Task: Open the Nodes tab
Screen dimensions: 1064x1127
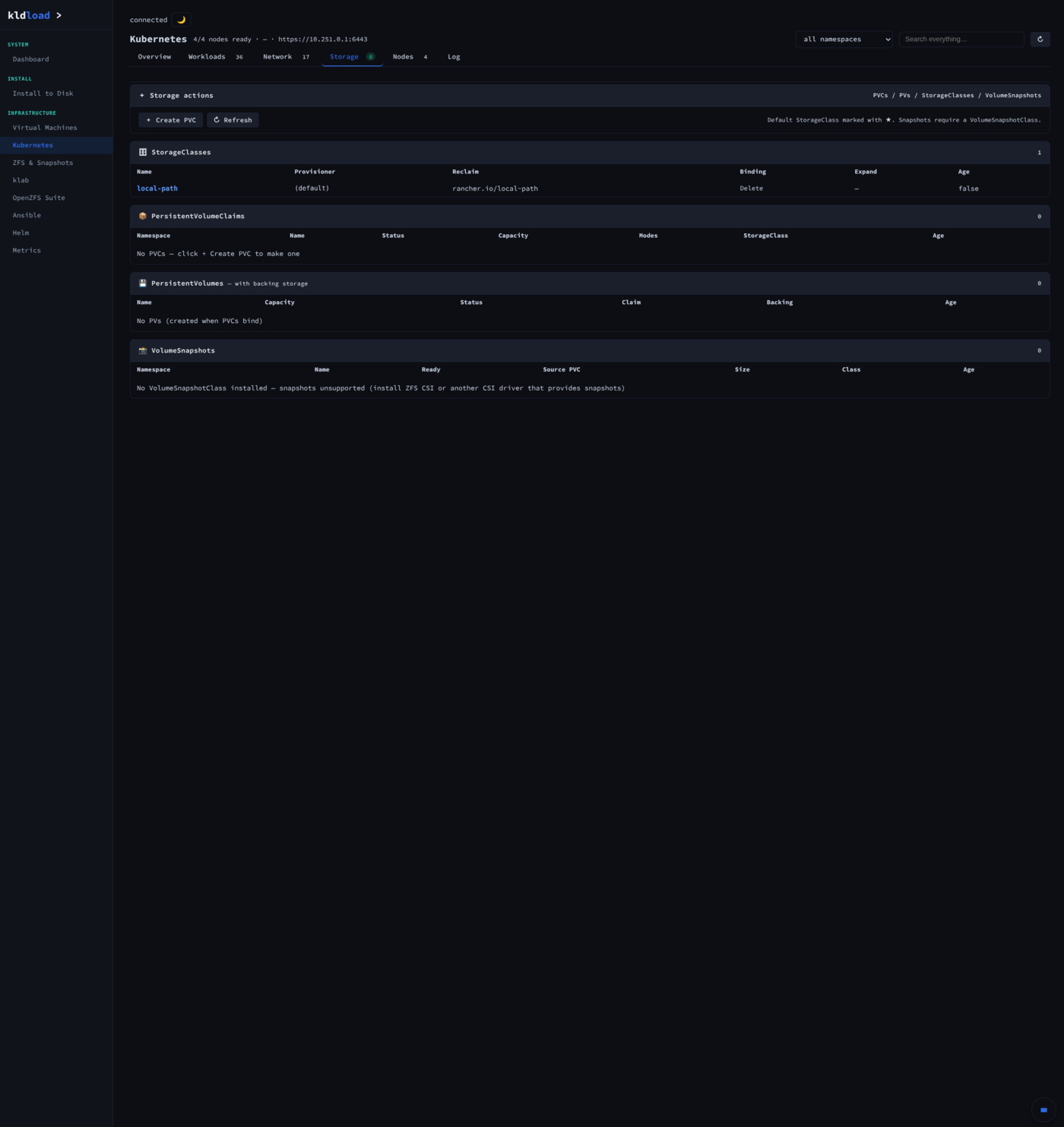Action: coord(410,57)
